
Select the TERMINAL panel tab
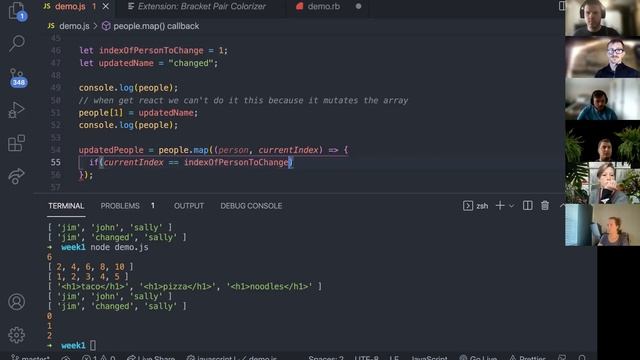pos(66,206)
